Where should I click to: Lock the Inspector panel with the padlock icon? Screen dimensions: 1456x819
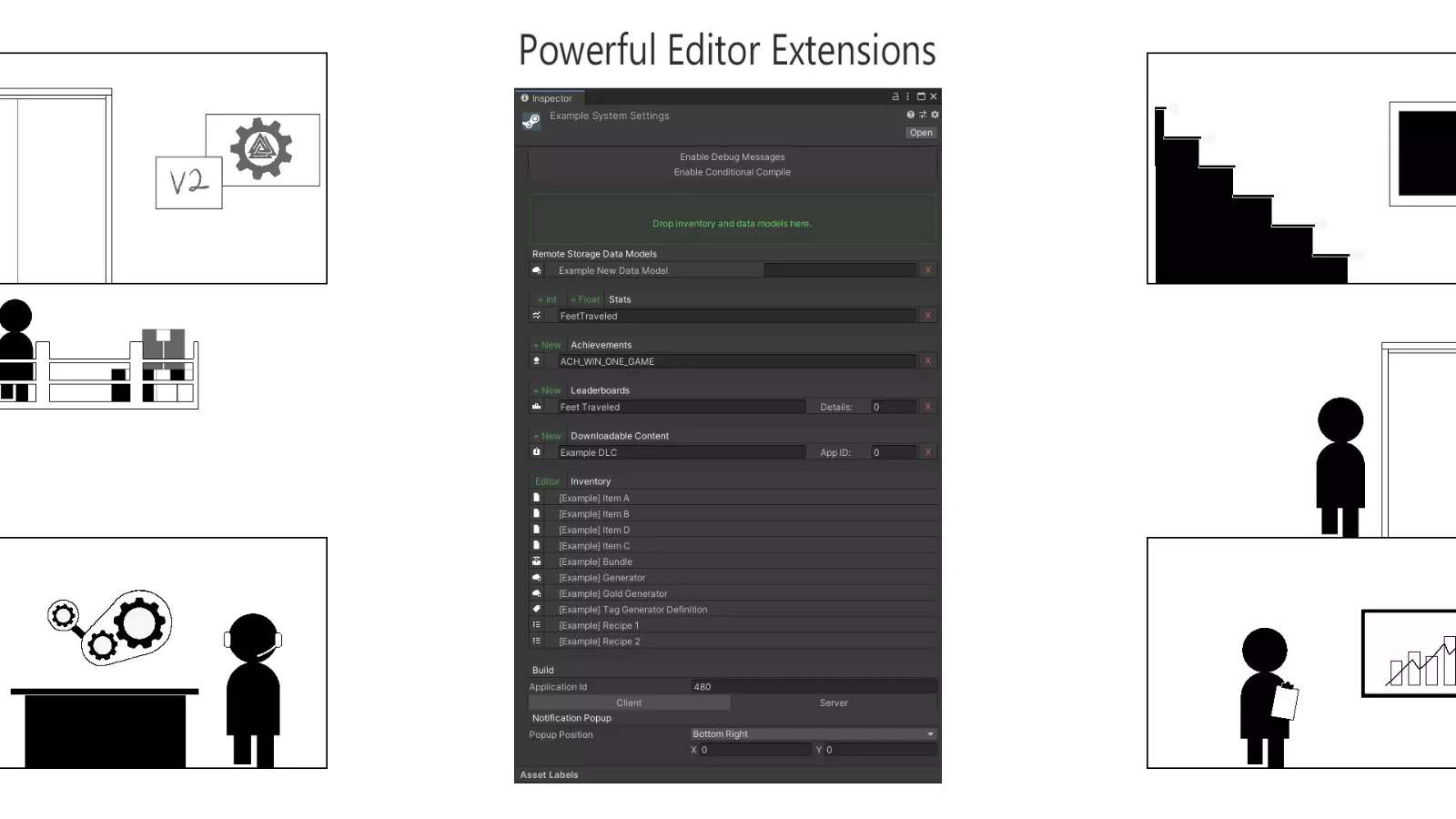(x=895, y=96)
